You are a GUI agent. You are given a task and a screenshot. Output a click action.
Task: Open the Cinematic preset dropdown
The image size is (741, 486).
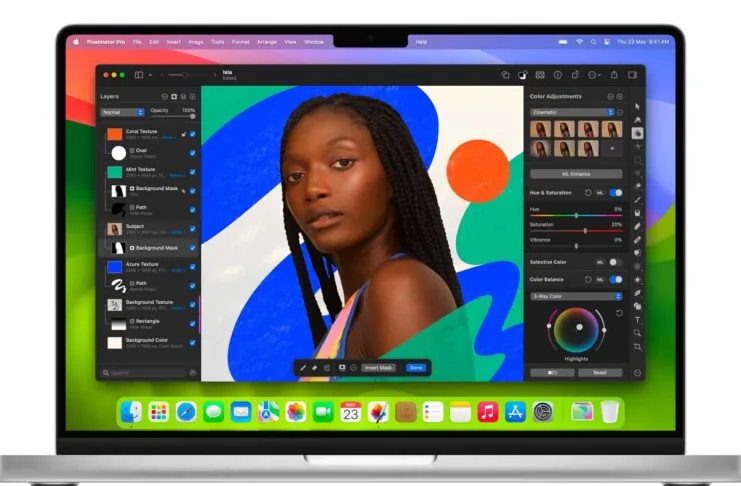click(572, 113)
